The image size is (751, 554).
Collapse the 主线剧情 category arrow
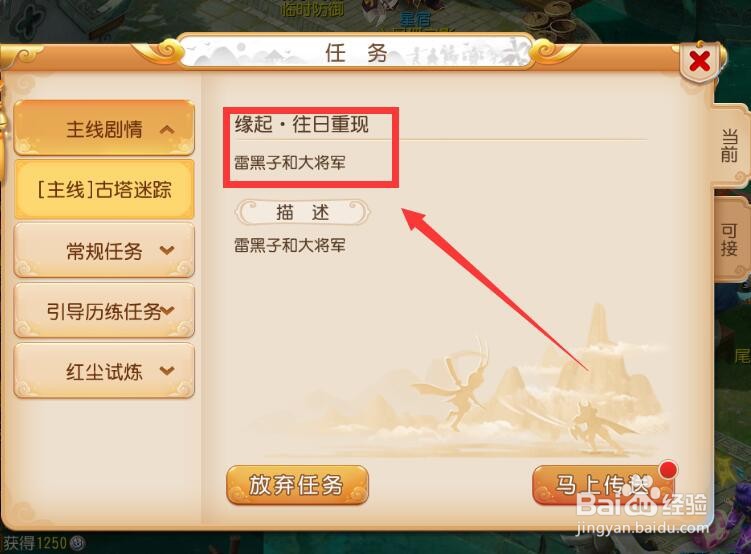(x=167, y=129)
